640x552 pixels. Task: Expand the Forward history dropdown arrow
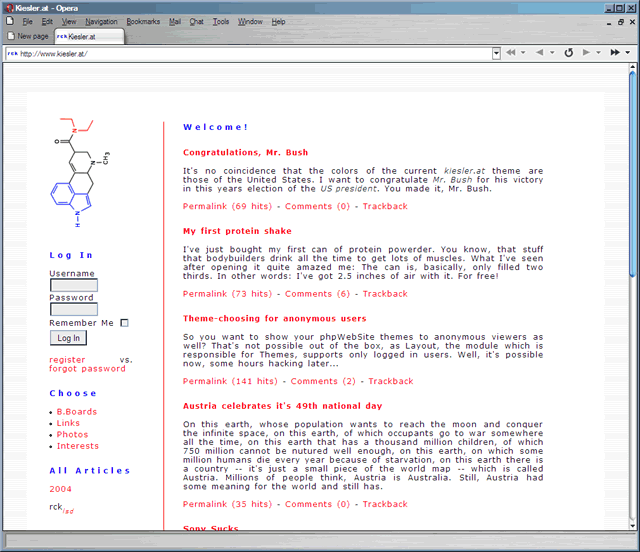[x=598, y=53]
